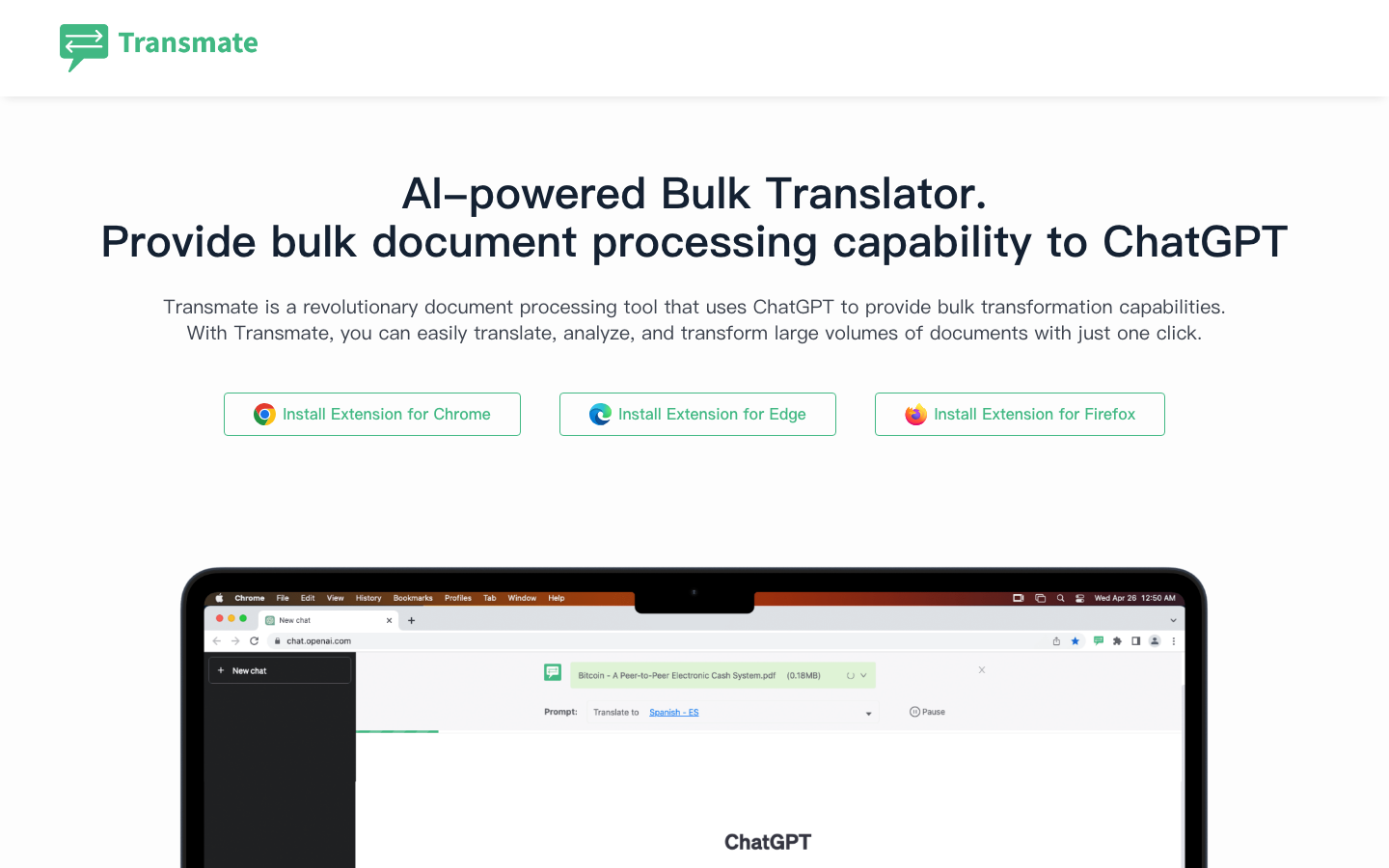Click the share page icon in address bar
Screen dimensions: 1389x868
click(x=1056, y=640)
